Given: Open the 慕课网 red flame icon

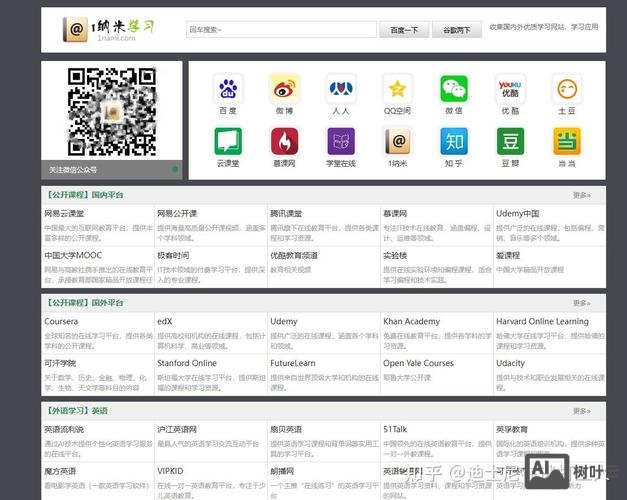Looking at the screenshot, I should pos(284,141).
